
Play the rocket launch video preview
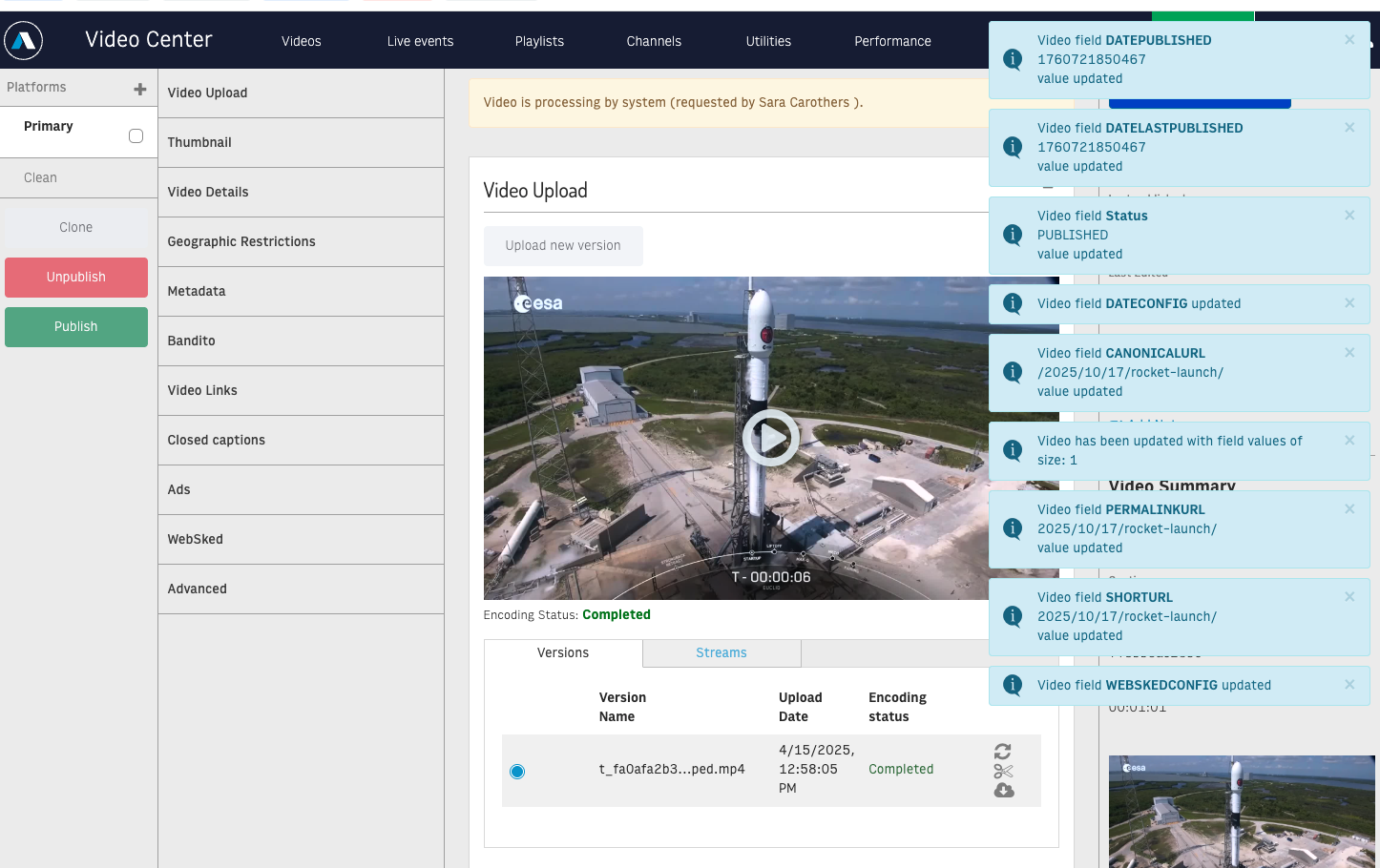click(x=771, y=438)
